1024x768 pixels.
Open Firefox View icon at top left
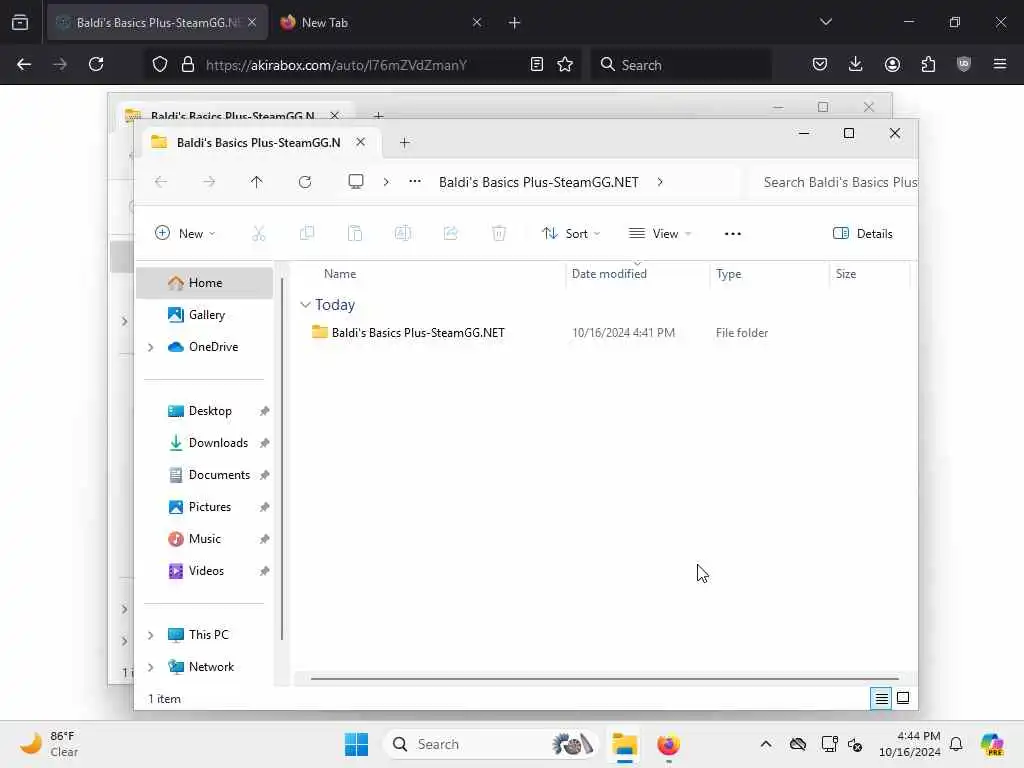tap(20, 23)
